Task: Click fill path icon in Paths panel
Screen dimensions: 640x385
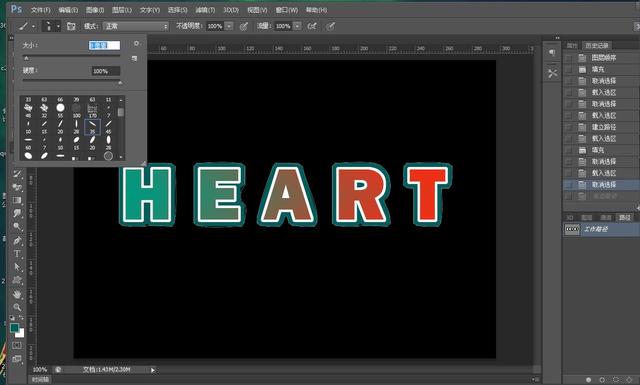Action: click(588, 380)
